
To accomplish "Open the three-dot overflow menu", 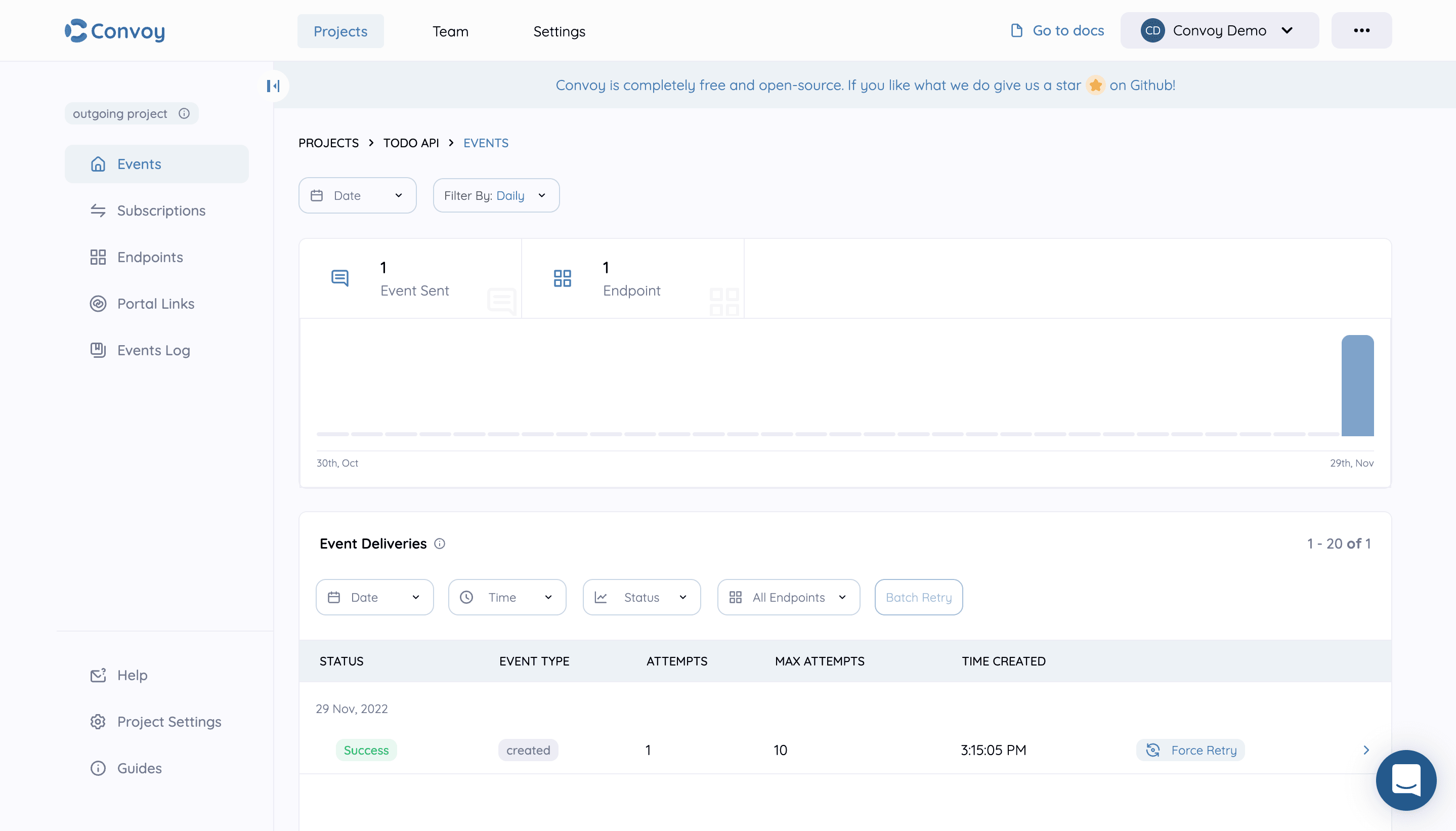I will tap(1362, 30).
